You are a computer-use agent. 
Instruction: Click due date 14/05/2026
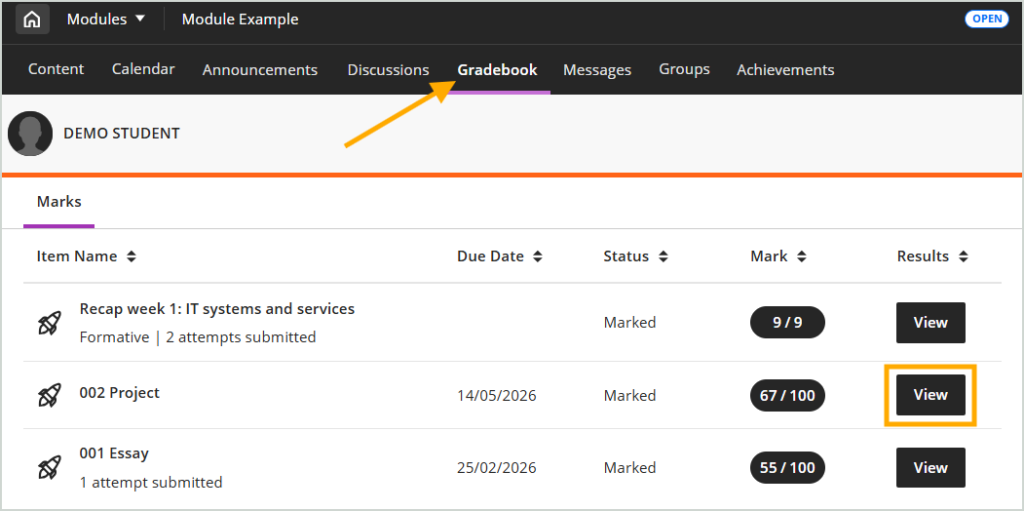(496, 396)
